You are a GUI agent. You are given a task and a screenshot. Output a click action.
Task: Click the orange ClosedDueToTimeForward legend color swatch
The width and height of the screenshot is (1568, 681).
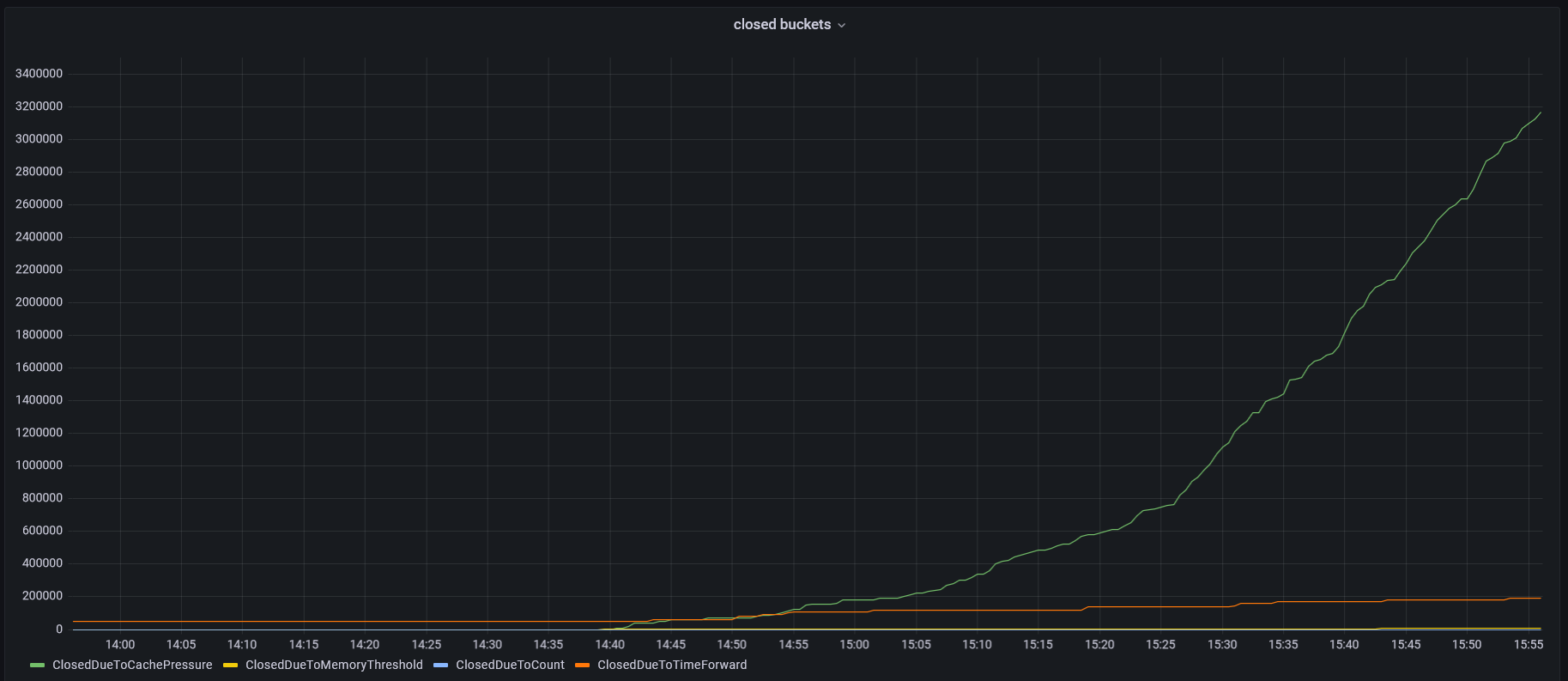(583, 666)
